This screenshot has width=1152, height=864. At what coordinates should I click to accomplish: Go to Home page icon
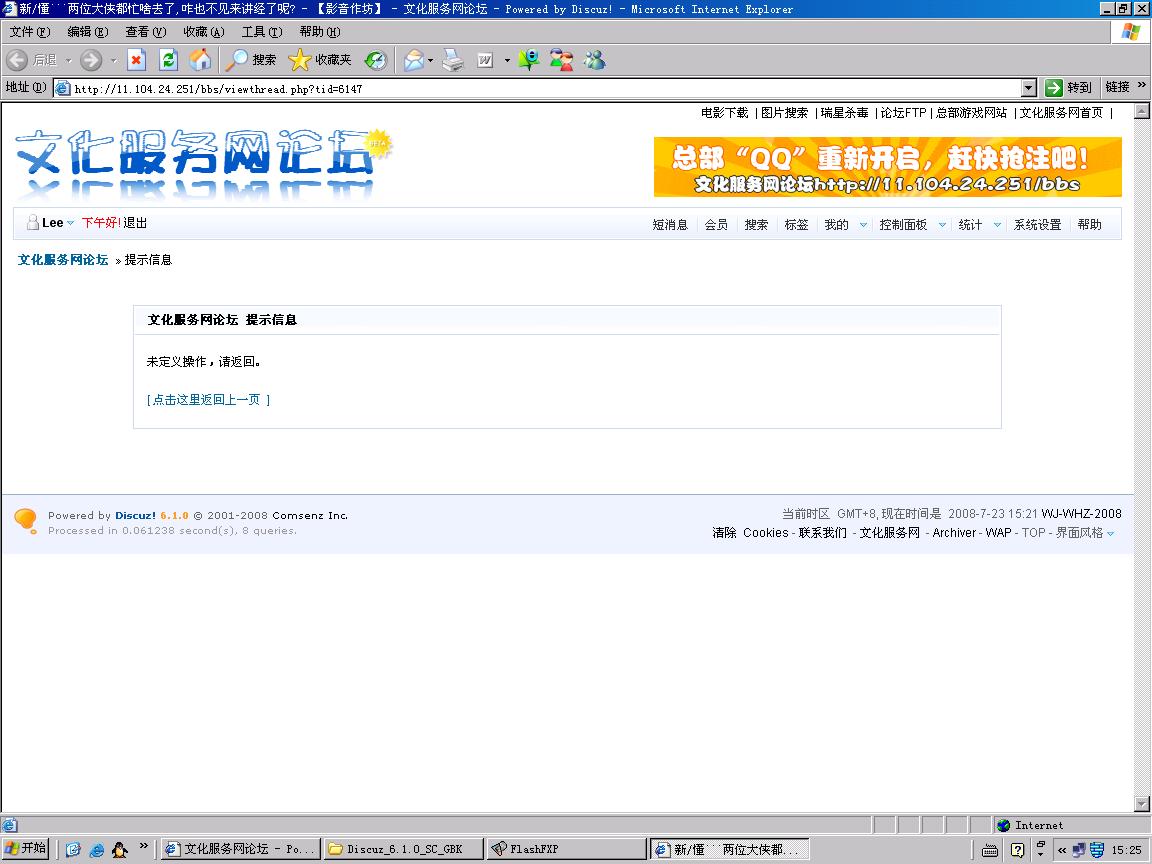(200, 60)
